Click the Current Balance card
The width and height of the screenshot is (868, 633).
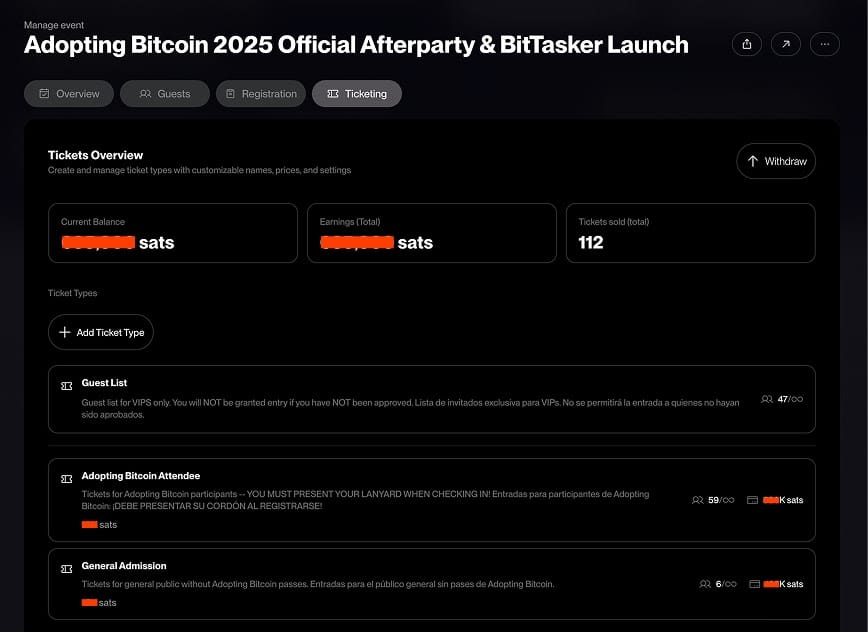tap(173, 233)
